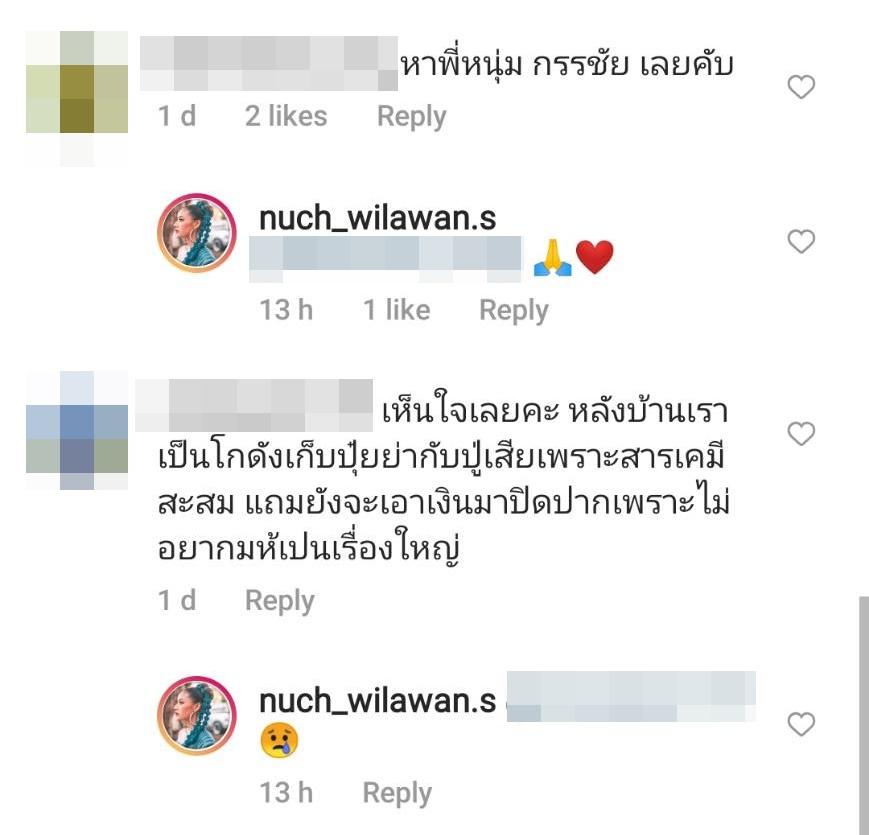
Task: Reply to the หาพี่หนุ่ม กรรชัย comment
Action: pos(411,117)
